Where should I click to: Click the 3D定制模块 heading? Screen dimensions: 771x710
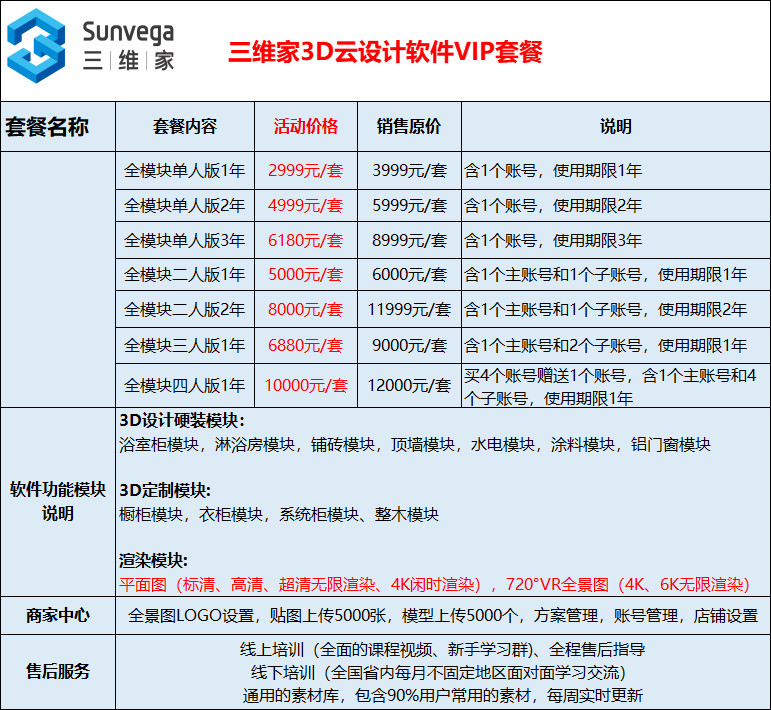165,491
